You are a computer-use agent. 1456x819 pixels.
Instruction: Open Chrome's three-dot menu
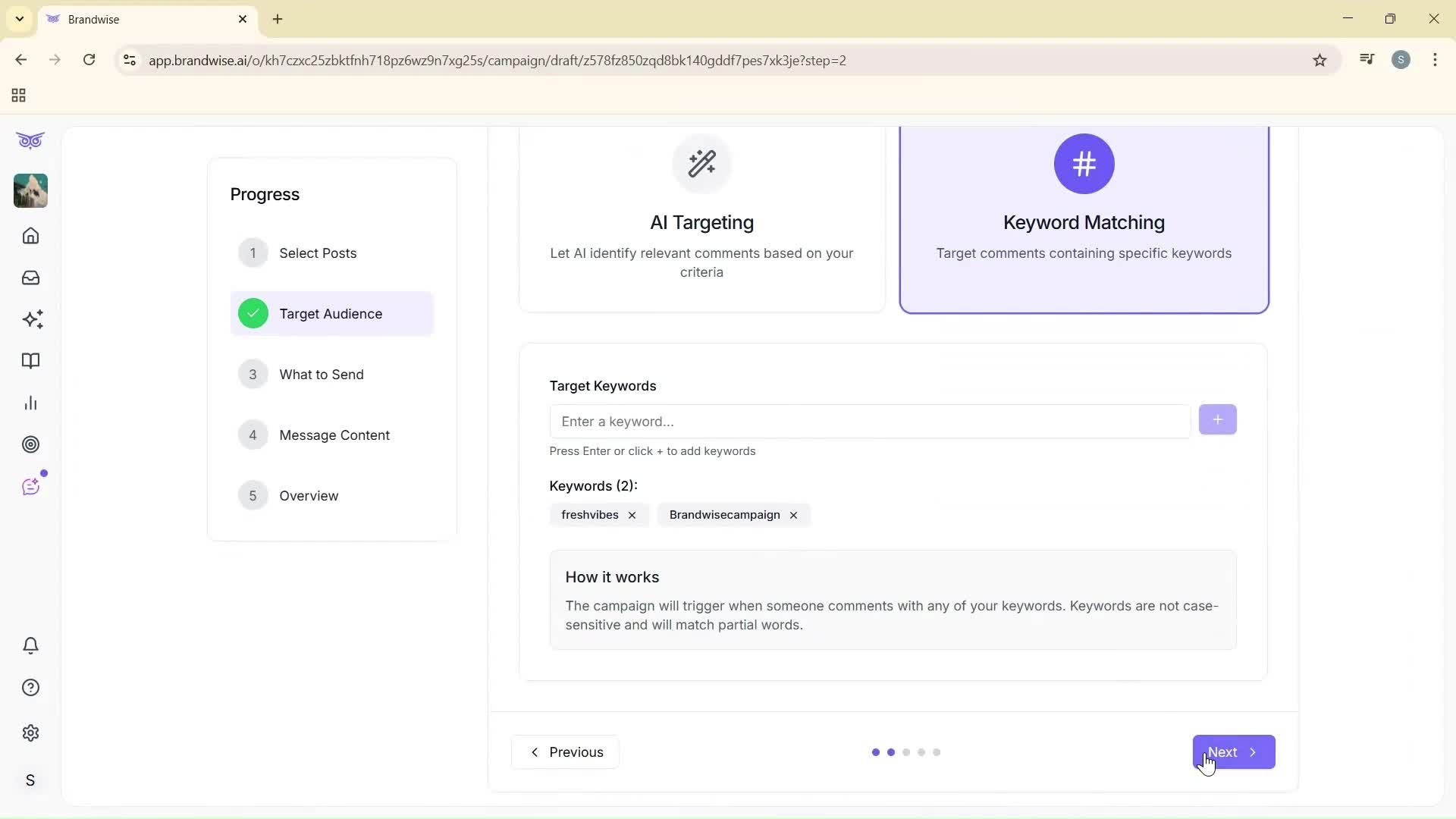1435,60
